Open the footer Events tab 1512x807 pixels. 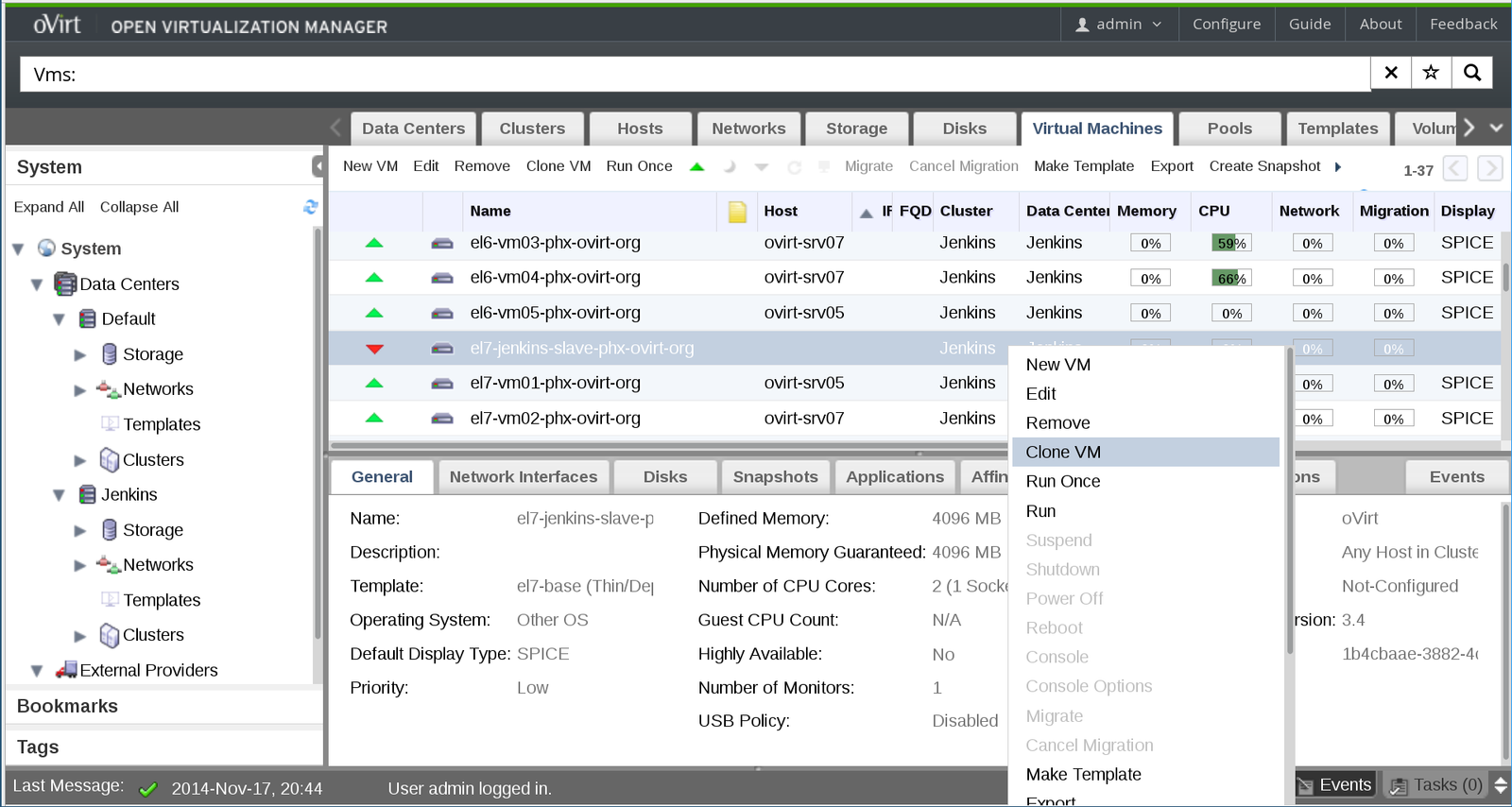[1334, 785]
